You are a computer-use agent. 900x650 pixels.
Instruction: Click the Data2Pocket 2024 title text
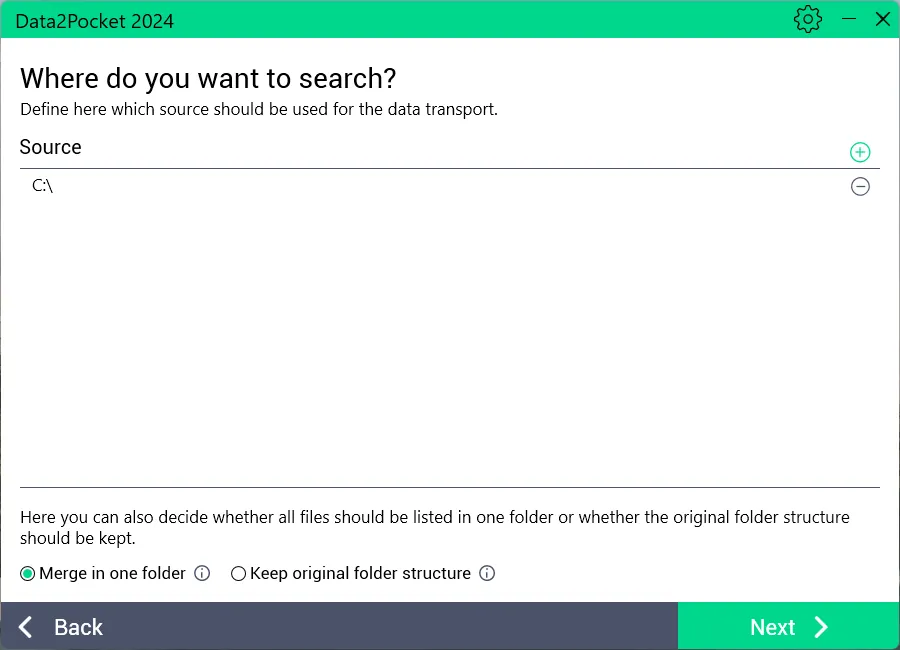pyautogui.click(x=95, y=21)
